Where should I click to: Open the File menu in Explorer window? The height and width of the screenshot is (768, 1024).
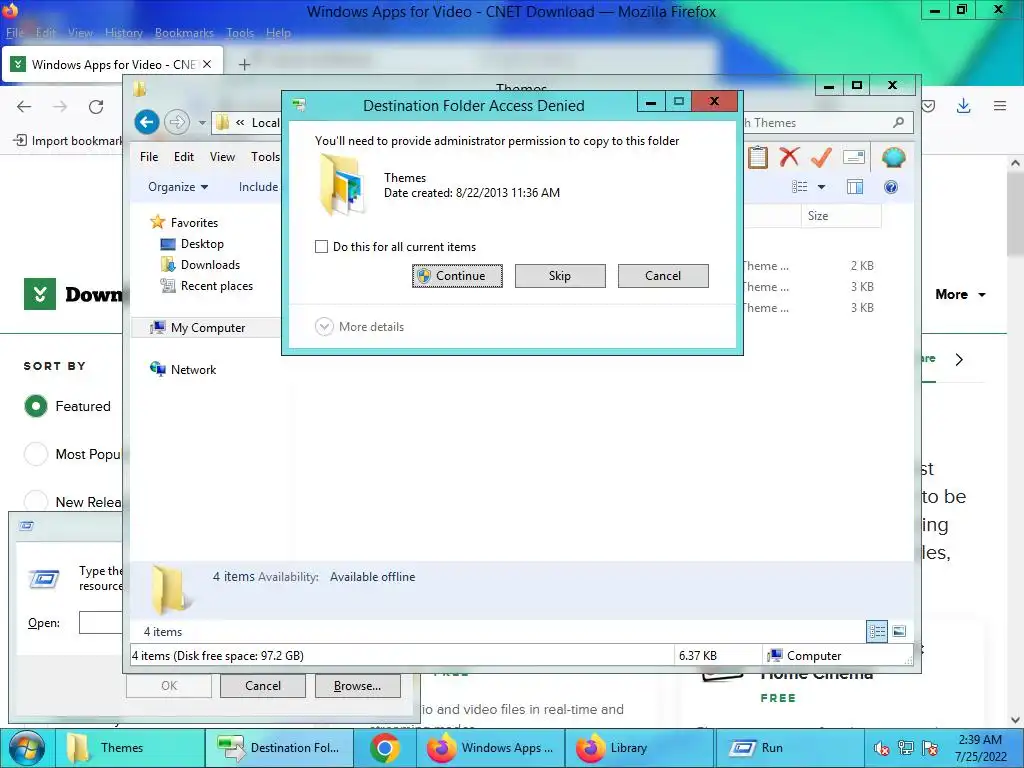pos(149,157)
